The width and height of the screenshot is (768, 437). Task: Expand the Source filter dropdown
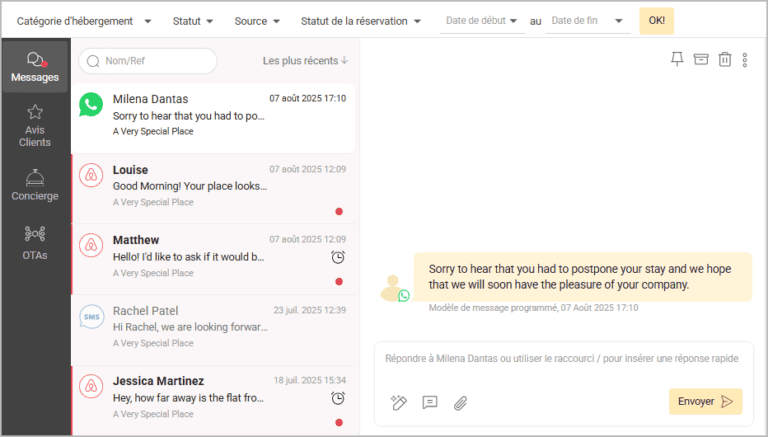[264, 21]
